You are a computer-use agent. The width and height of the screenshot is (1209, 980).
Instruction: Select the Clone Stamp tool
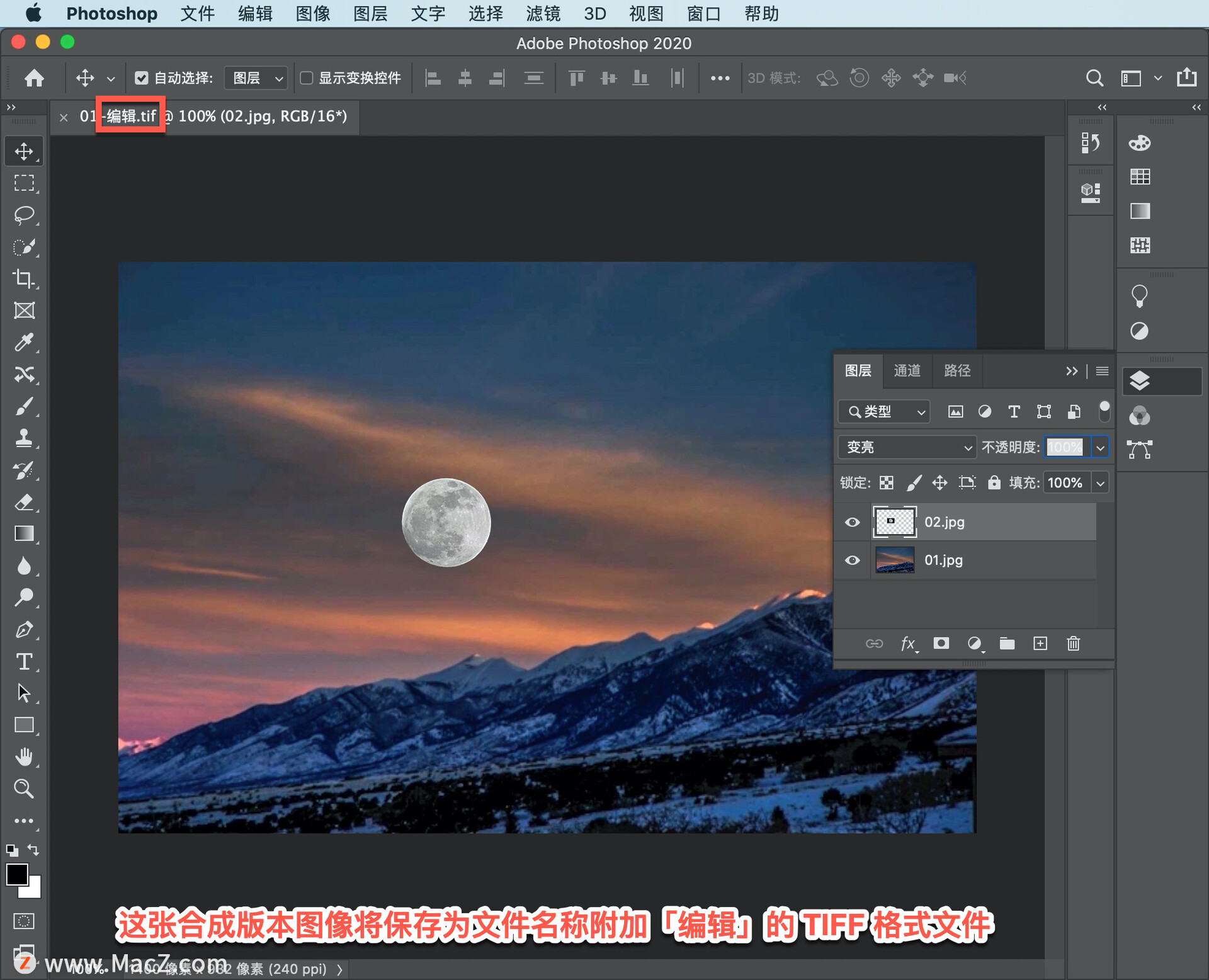tap(24, 438)
